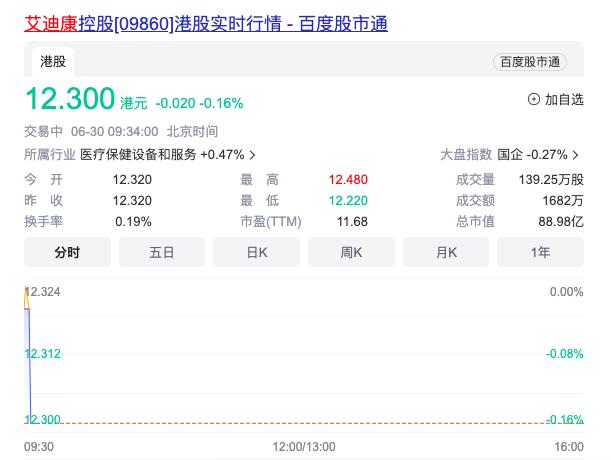
Task: Click the 昨收 value 12.320
Action: point(132,201)
